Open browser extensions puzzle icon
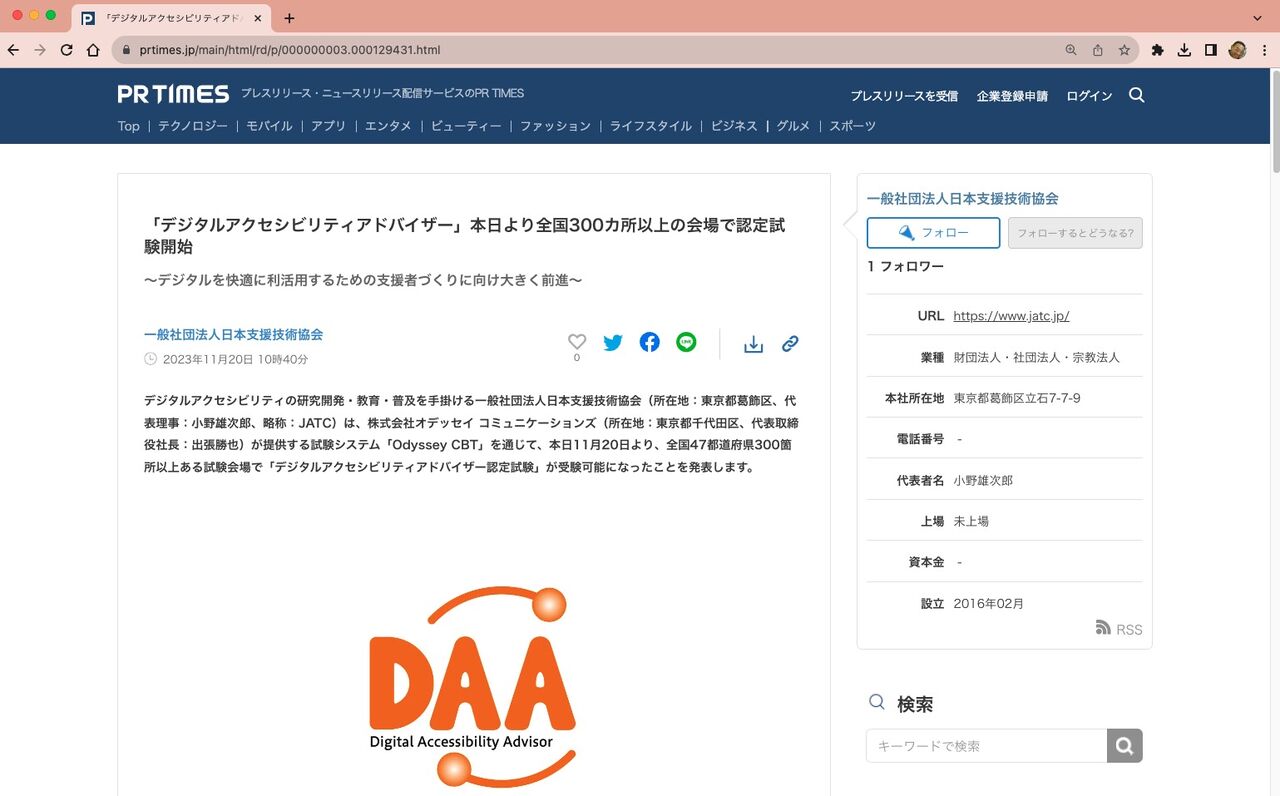This screenshot has width=1280, height=796. pos(1158,50)
